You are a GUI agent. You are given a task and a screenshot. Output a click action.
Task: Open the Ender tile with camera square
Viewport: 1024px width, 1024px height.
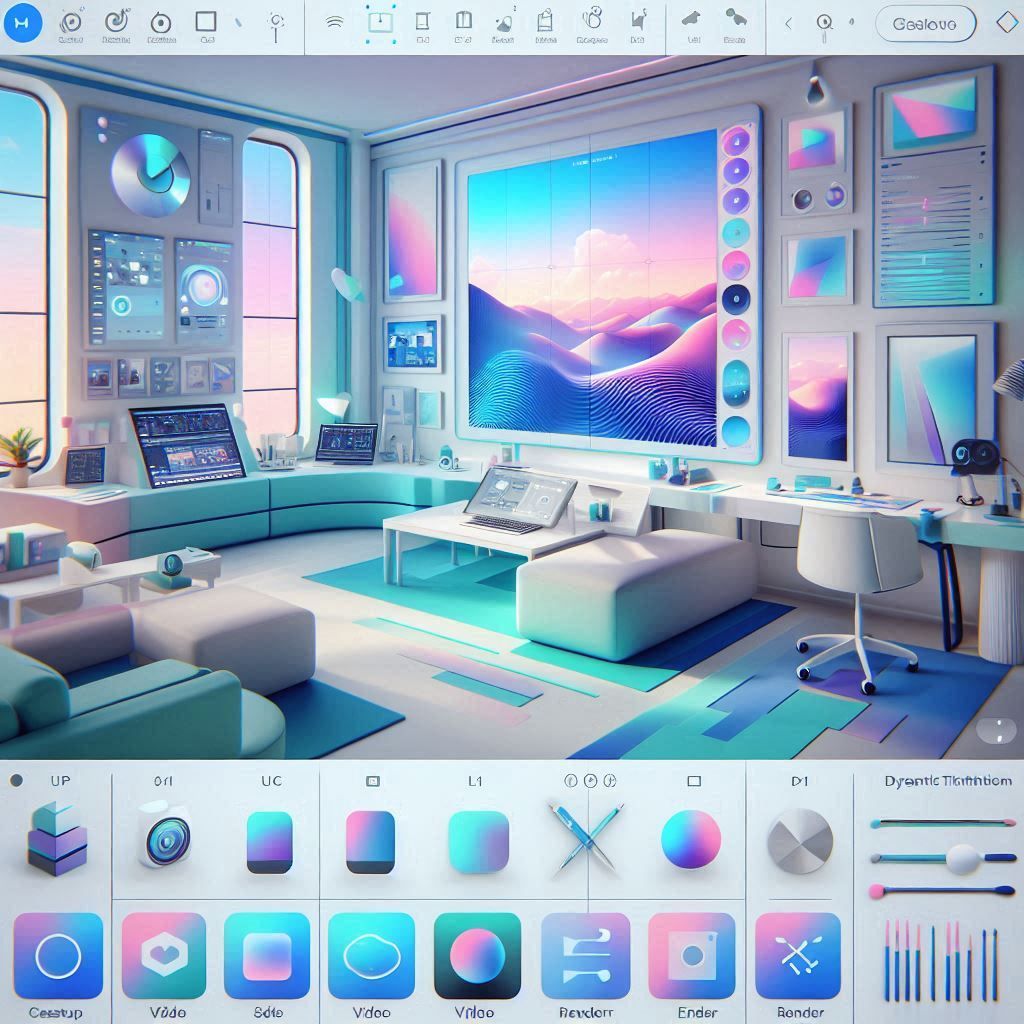tap(692, 955)
